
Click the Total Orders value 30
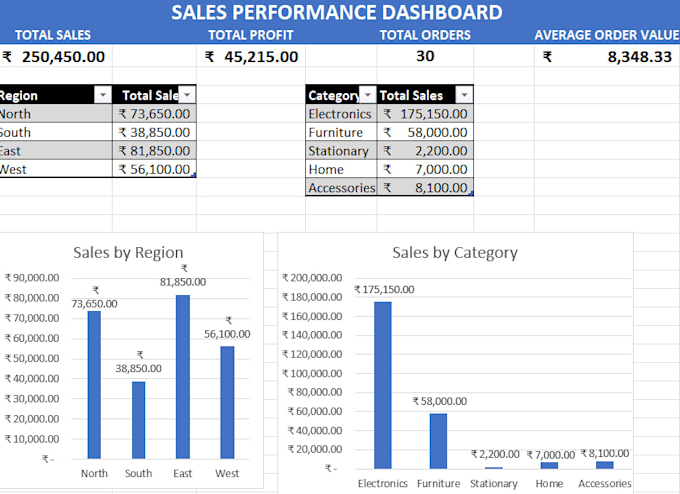(425, 56)
